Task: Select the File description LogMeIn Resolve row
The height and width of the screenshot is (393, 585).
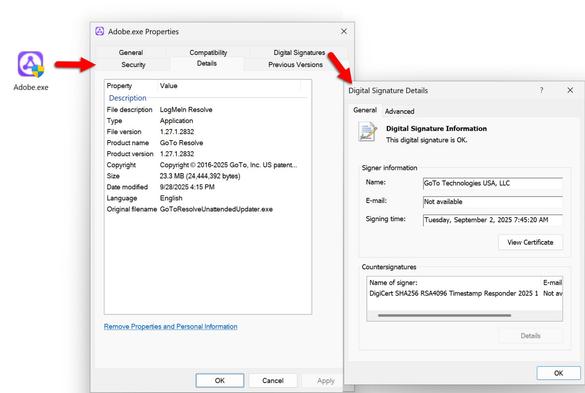Action: point(208,110)
